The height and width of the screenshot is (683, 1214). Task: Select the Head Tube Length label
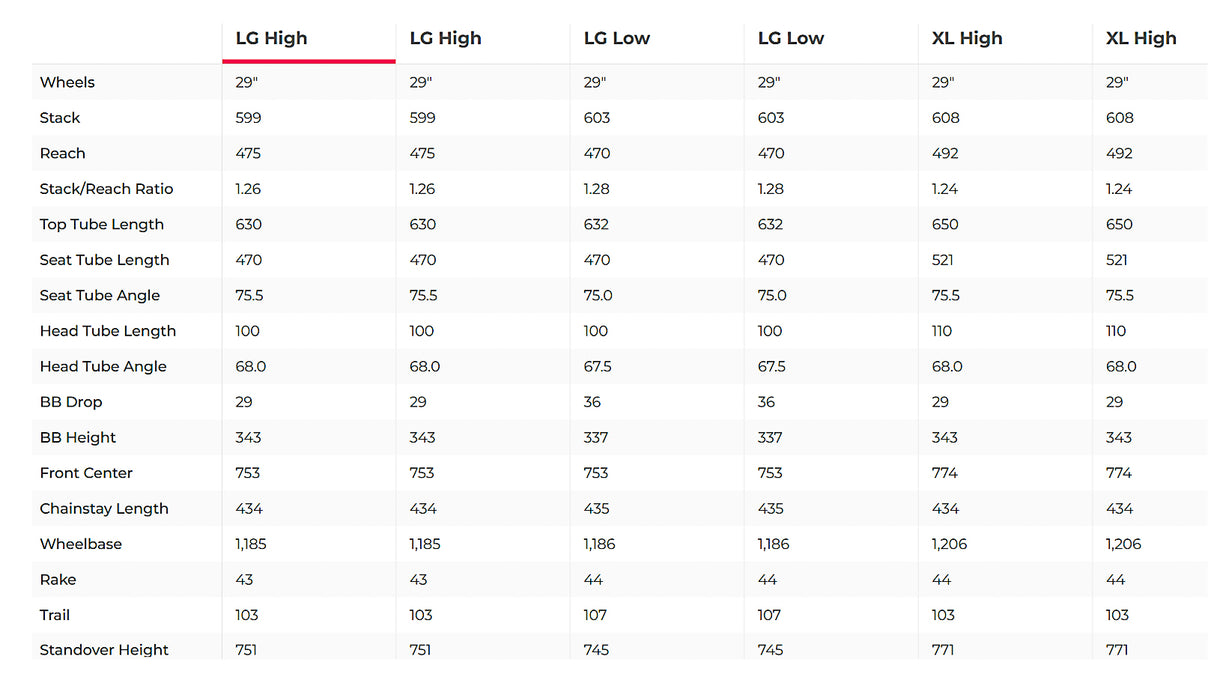[107, 331]
